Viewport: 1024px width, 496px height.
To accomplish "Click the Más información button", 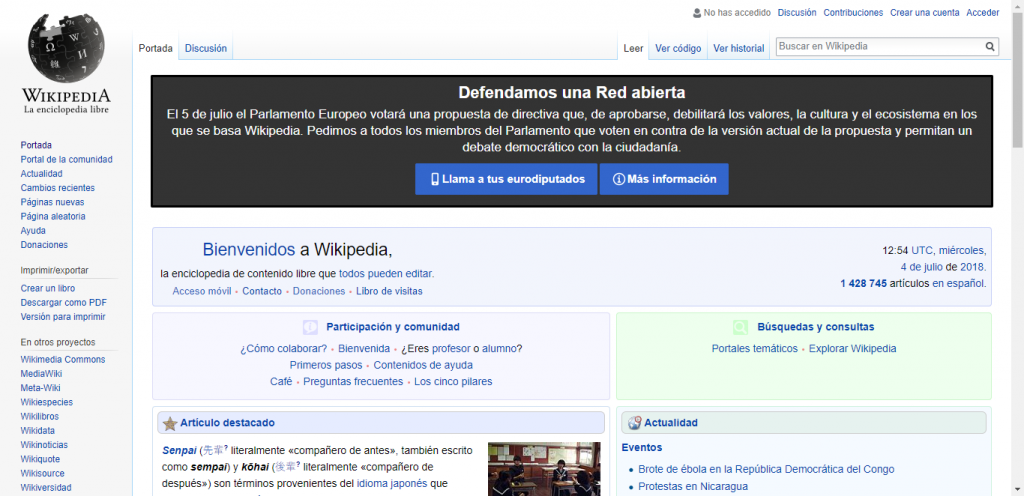I will 664,179.
